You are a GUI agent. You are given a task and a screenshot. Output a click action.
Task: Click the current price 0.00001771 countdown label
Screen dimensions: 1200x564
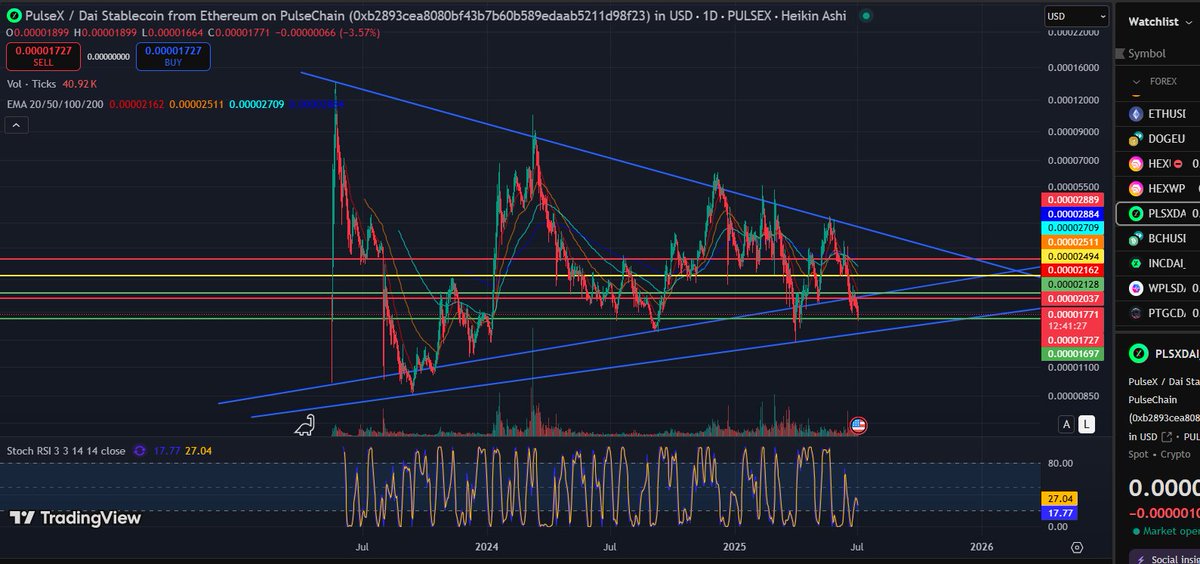(x=1071, y=319)
